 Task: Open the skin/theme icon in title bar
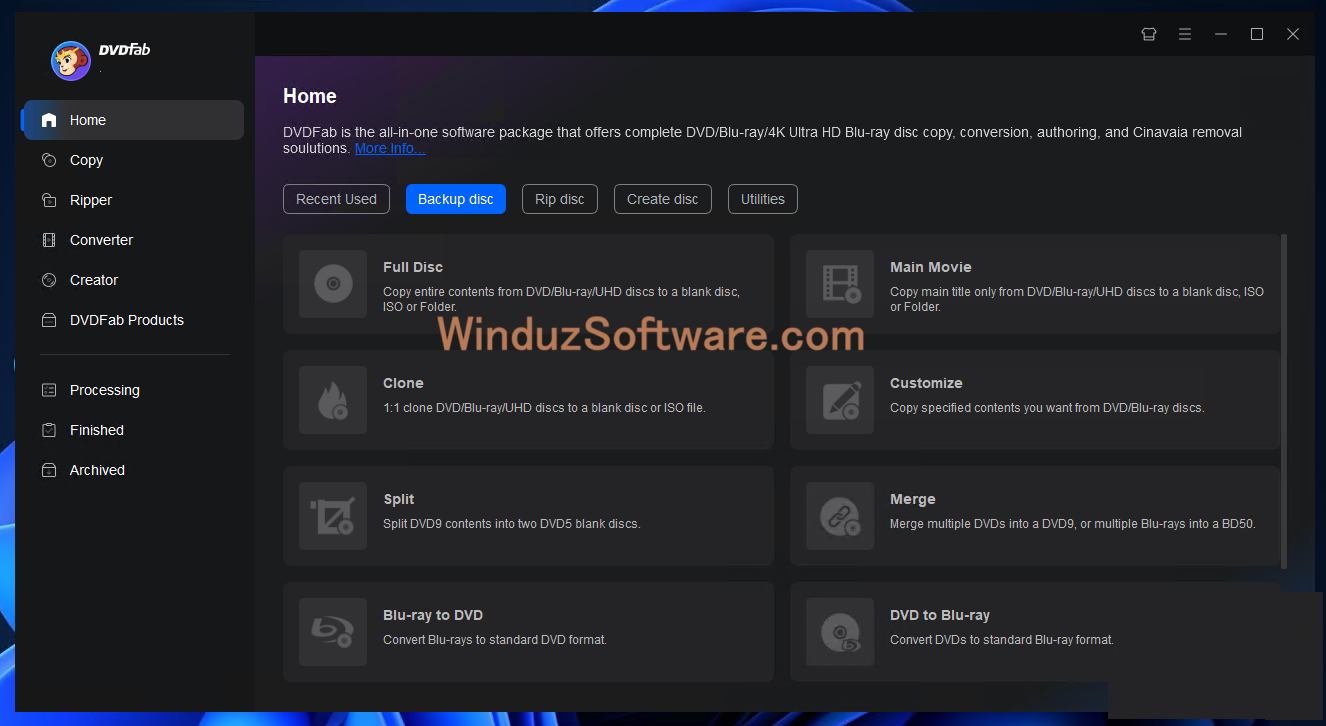click(1149, 34)
